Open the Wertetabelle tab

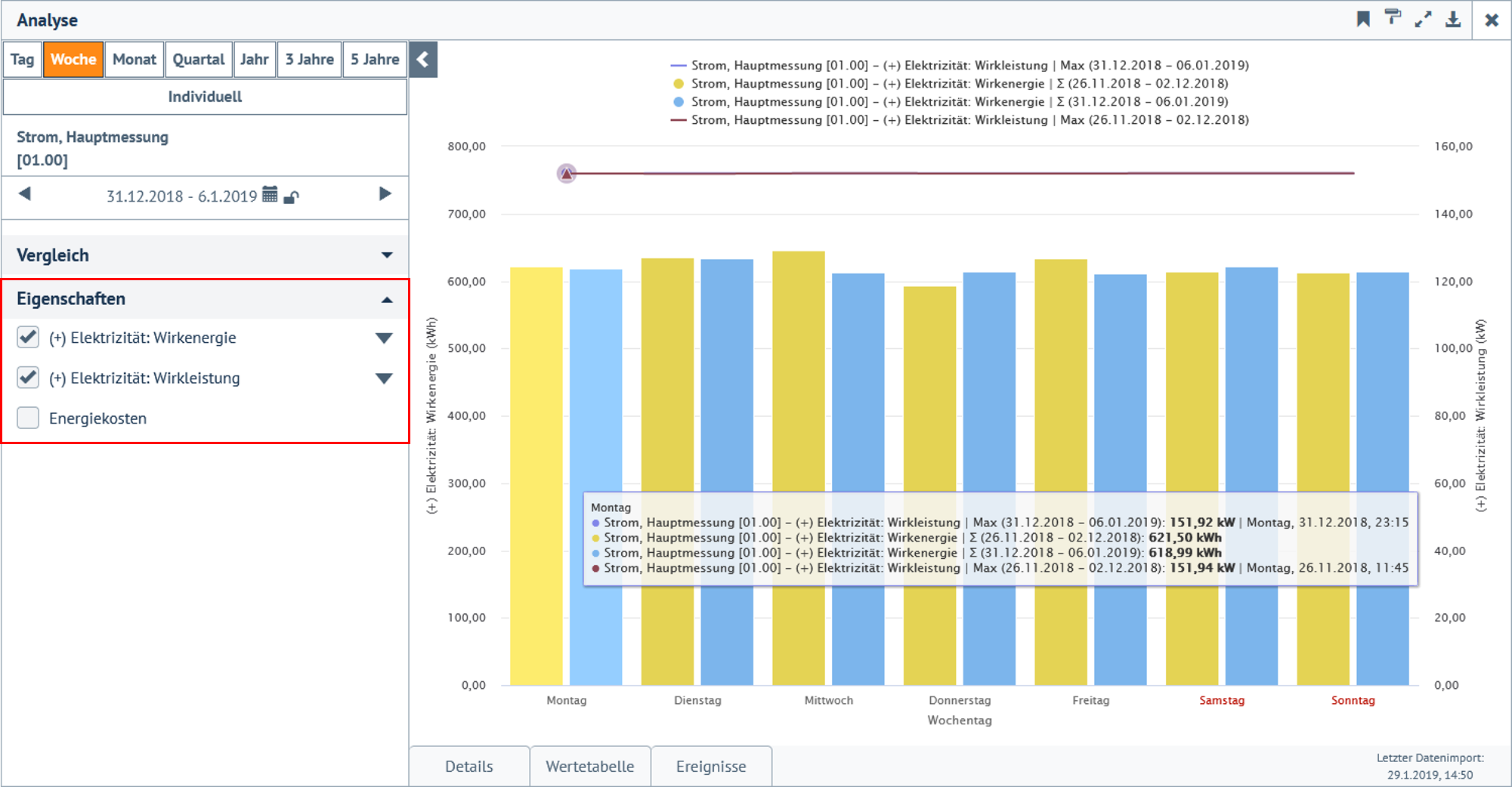click(589, 766)
